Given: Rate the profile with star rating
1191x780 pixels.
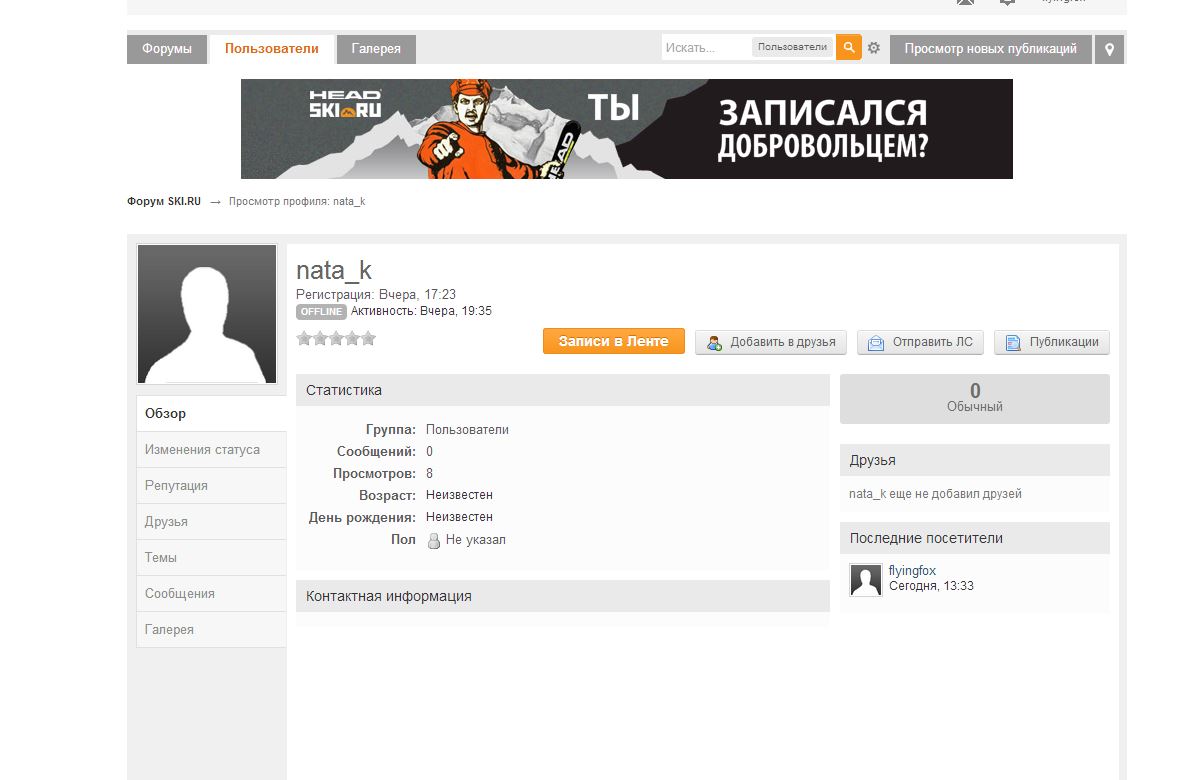Looking at the screenshot, I should [x=336, y=339].
